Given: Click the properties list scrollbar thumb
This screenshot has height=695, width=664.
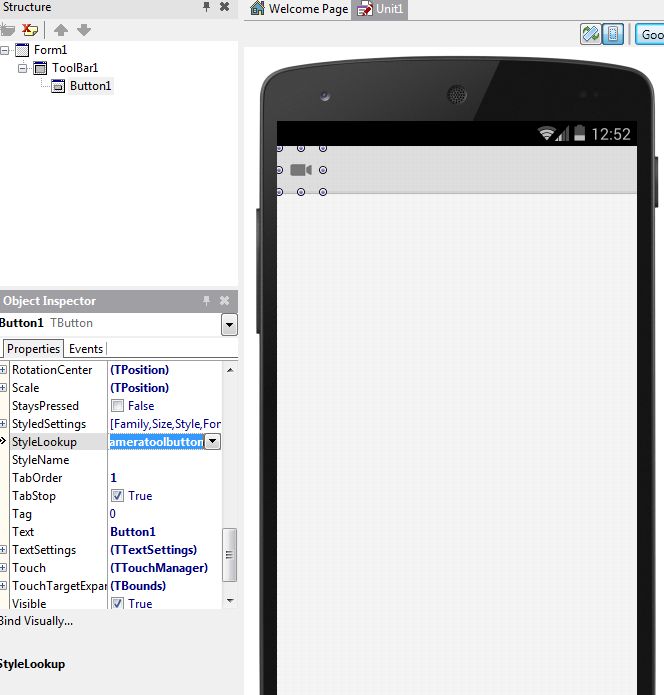Looking at the screenshot, I should pyautogui.click(x=229, y=554).
